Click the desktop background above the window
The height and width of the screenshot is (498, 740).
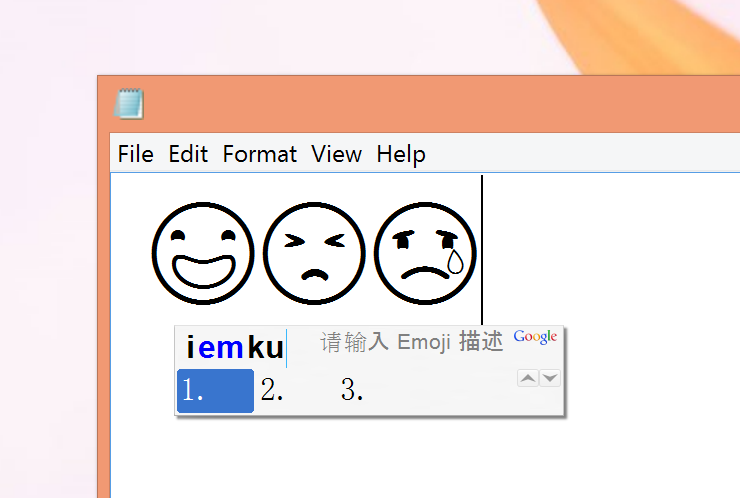click(x=300, y=35)
